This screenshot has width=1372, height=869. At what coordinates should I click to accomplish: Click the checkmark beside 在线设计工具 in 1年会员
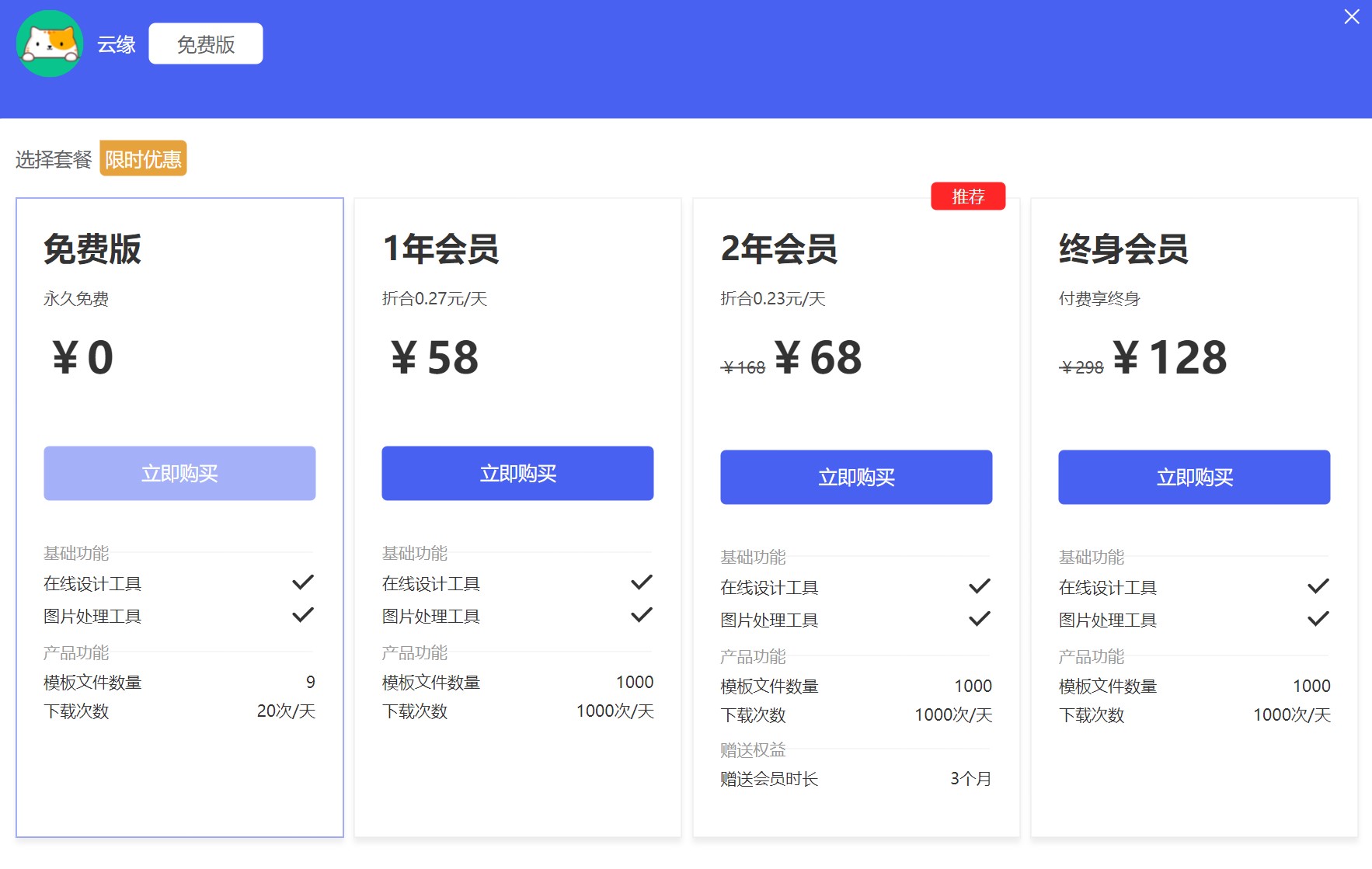(x=642, y=582)
